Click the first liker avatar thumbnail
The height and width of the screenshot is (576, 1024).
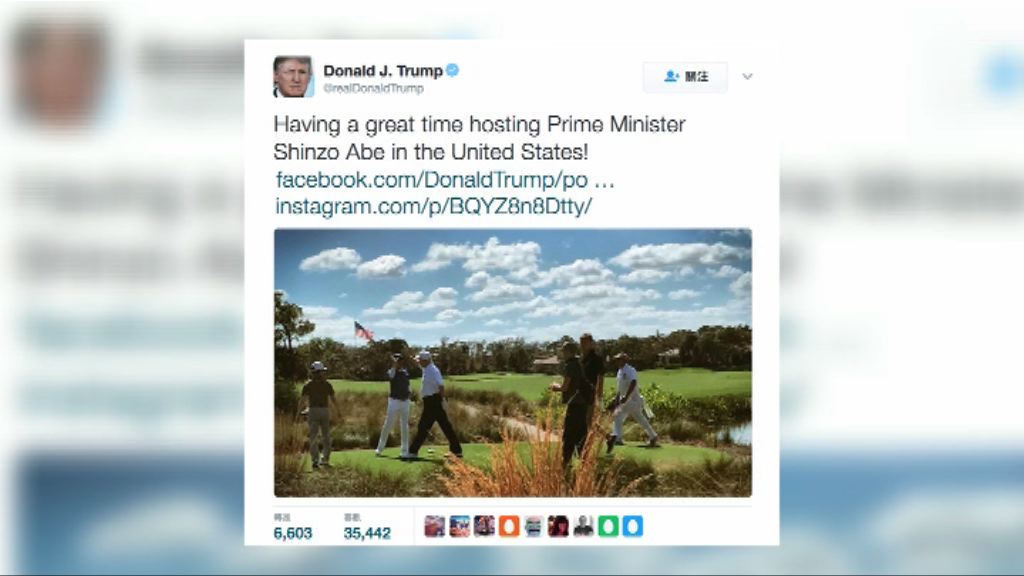(x=434, y=526)
